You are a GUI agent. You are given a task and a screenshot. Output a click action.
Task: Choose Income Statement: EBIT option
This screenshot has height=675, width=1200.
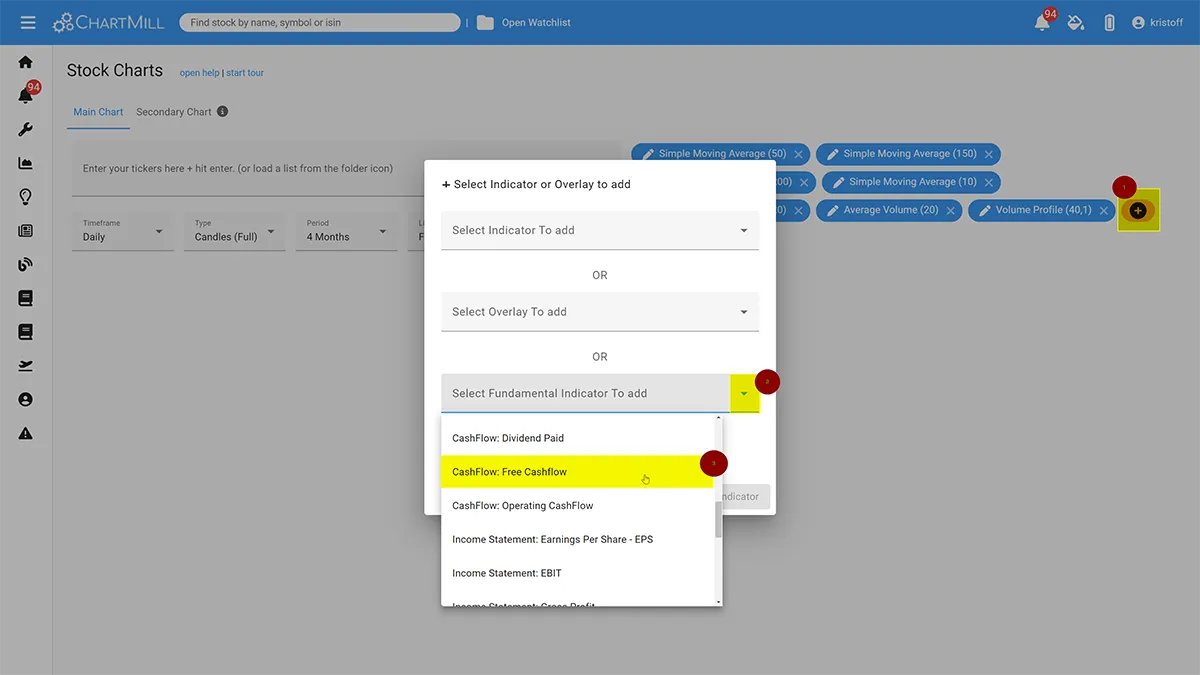pos(577,573)
